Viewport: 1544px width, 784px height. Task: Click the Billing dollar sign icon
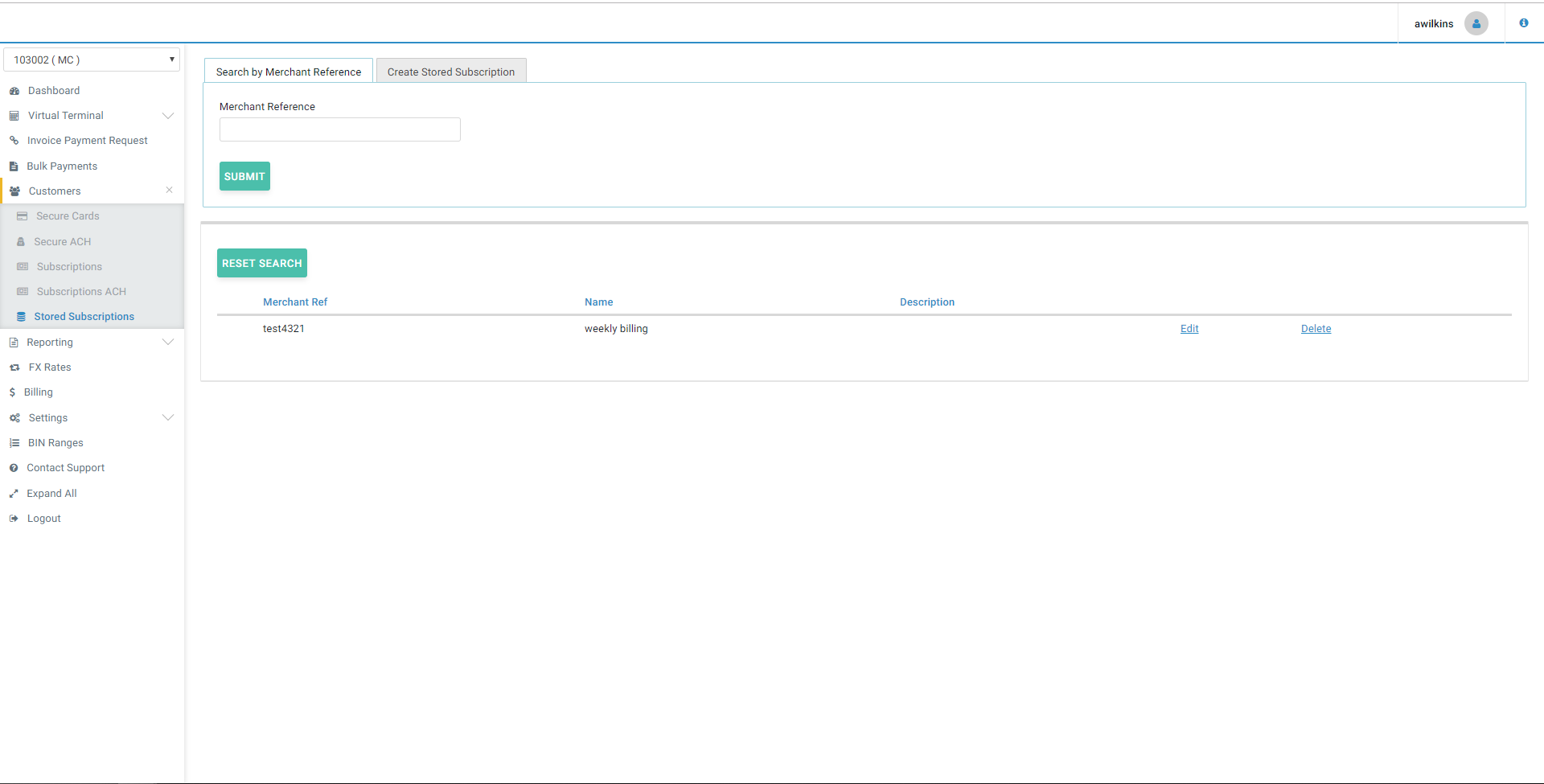click(x=12, y=392)
